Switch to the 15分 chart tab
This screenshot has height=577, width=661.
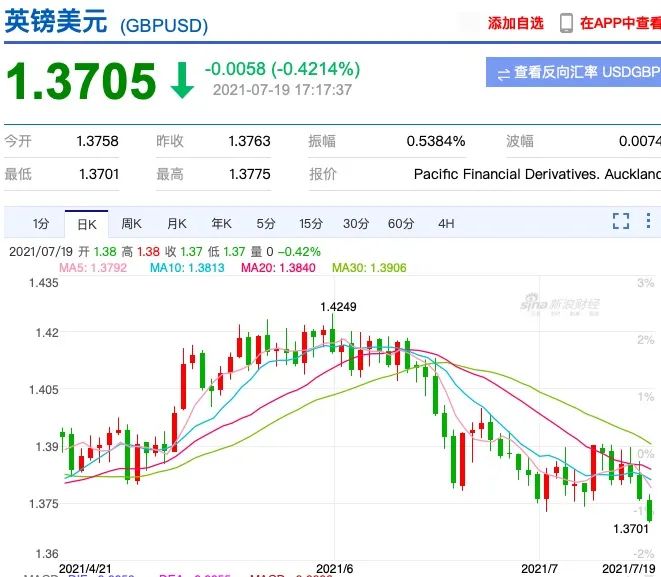tap(311, 223)
